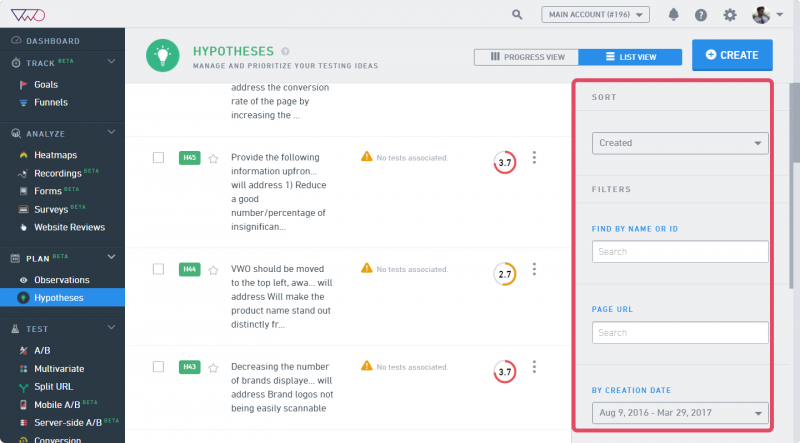Open the Sort by Created dropdown
This screenshot has height=443, width=800.
click(680, 143)
